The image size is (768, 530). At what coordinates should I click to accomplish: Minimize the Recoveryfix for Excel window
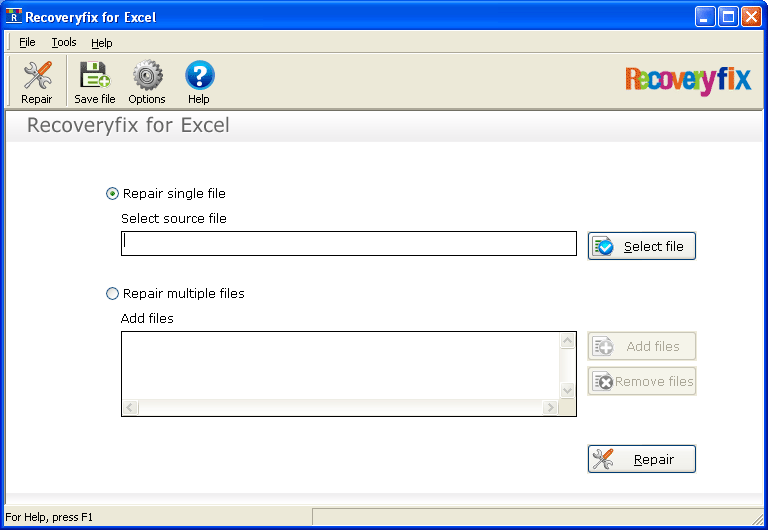pos(705,17)
